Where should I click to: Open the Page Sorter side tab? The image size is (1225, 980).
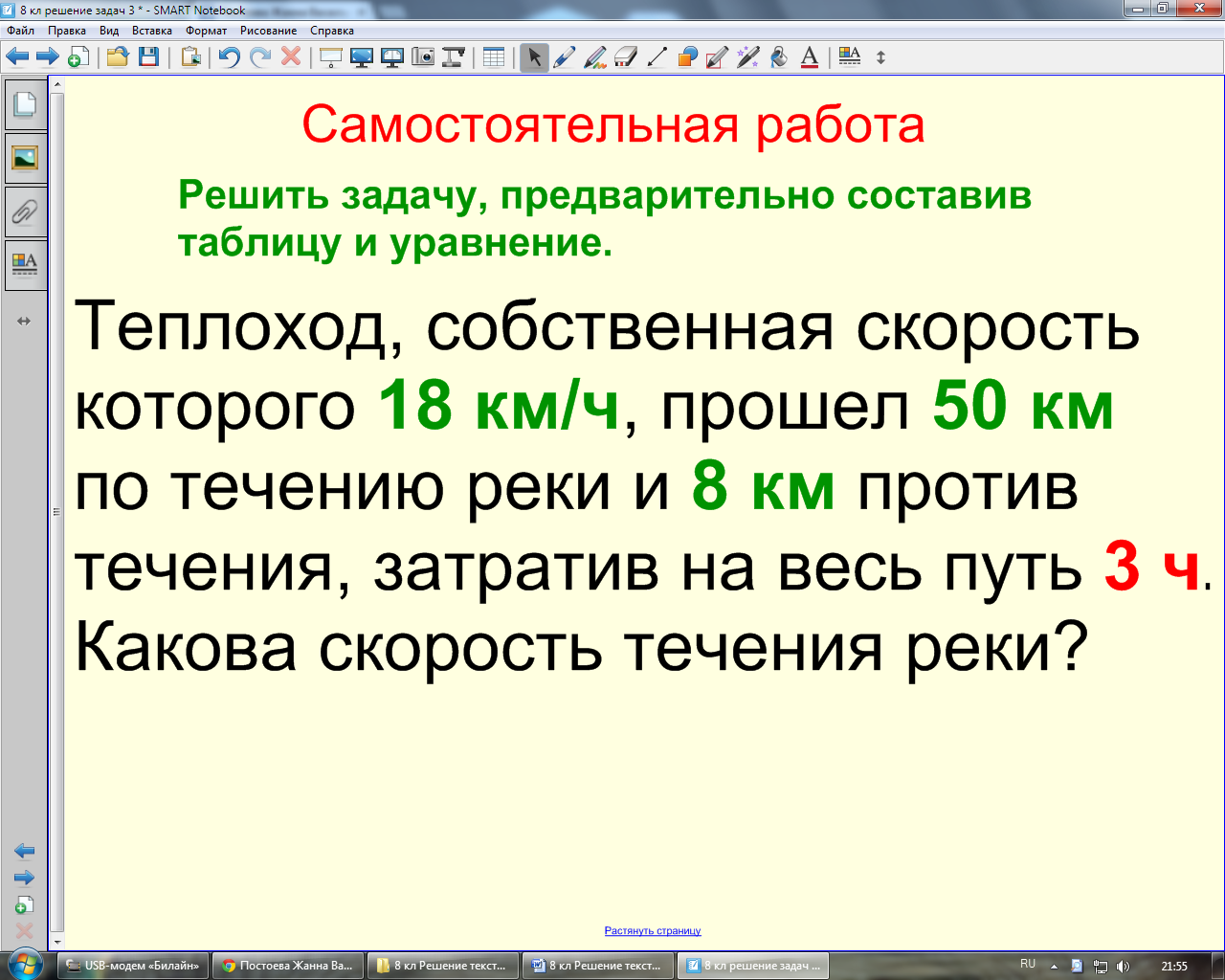pyautogui.click(x=25, y=104)
